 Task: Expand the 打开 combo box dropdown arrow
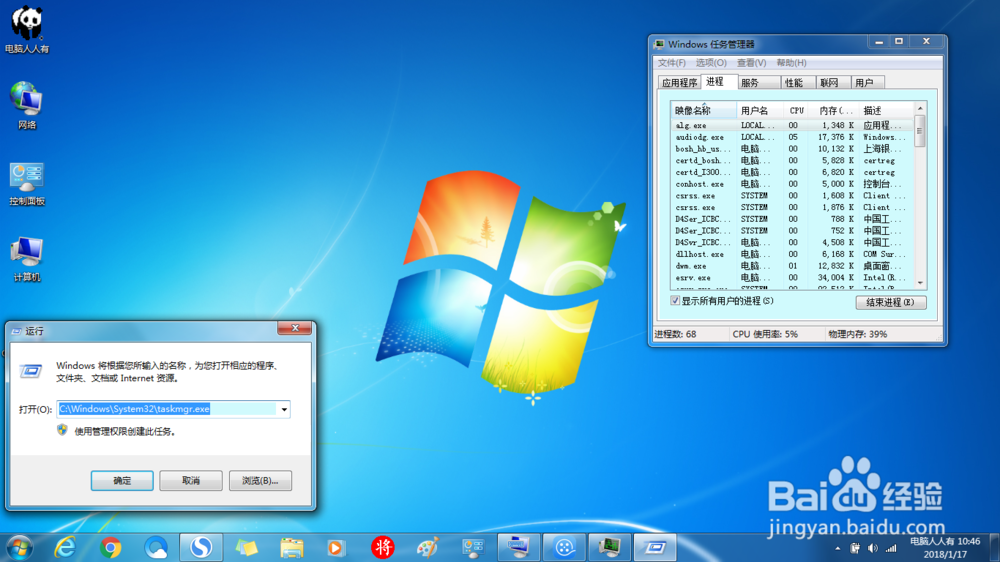(284, 409)
